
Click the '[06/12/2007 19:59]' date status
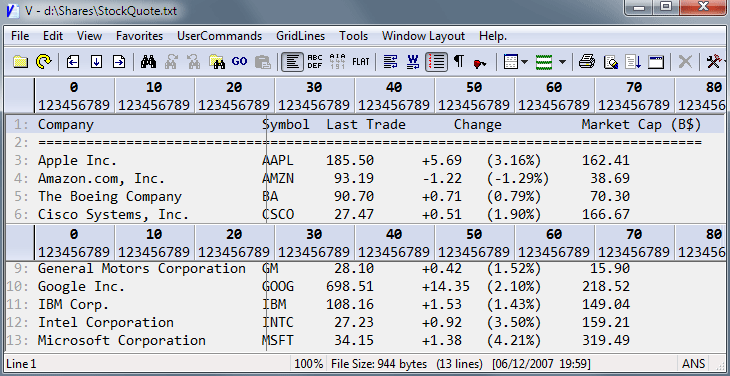(x=541, y=363)
